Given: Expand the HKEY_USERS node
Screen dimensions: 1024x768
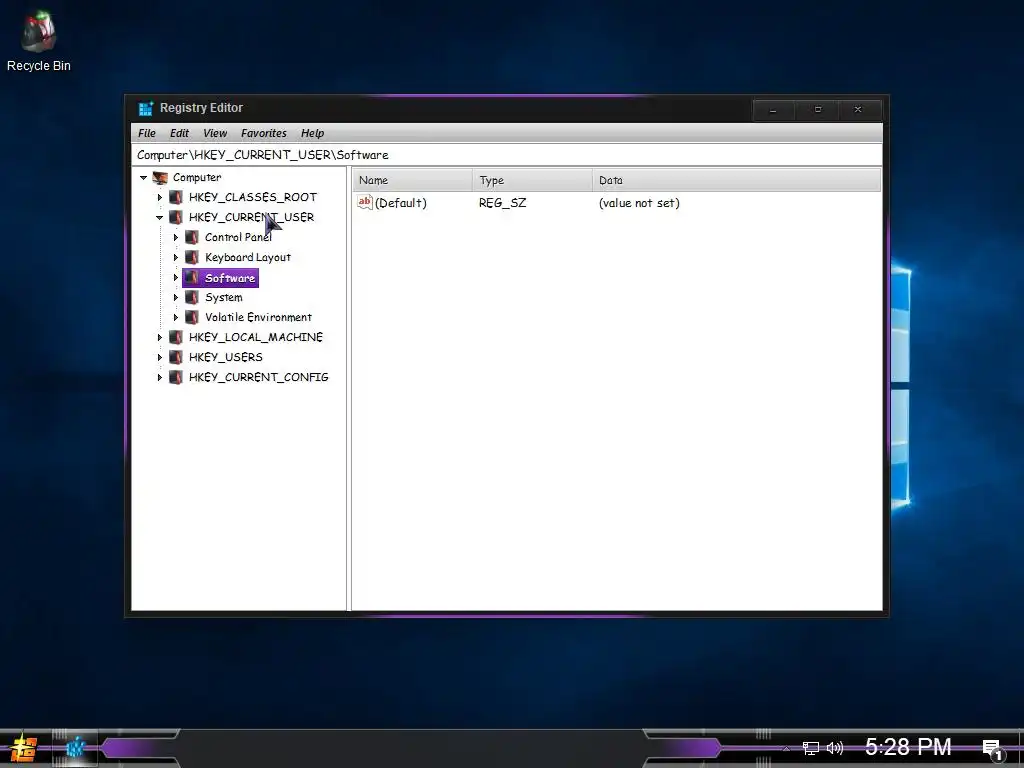Looking at the screenshot, I should [x=159, y=357].
